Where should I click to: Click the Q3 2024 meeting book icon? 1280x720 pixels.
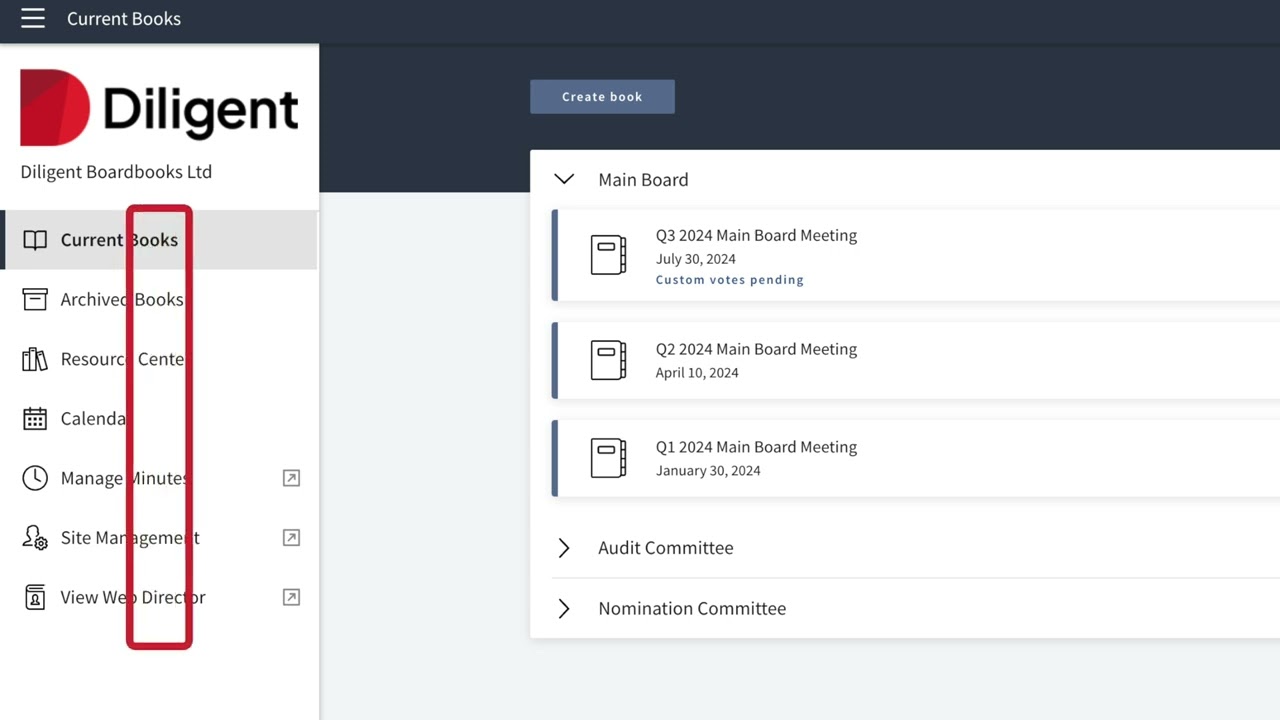tap(608, 255)
